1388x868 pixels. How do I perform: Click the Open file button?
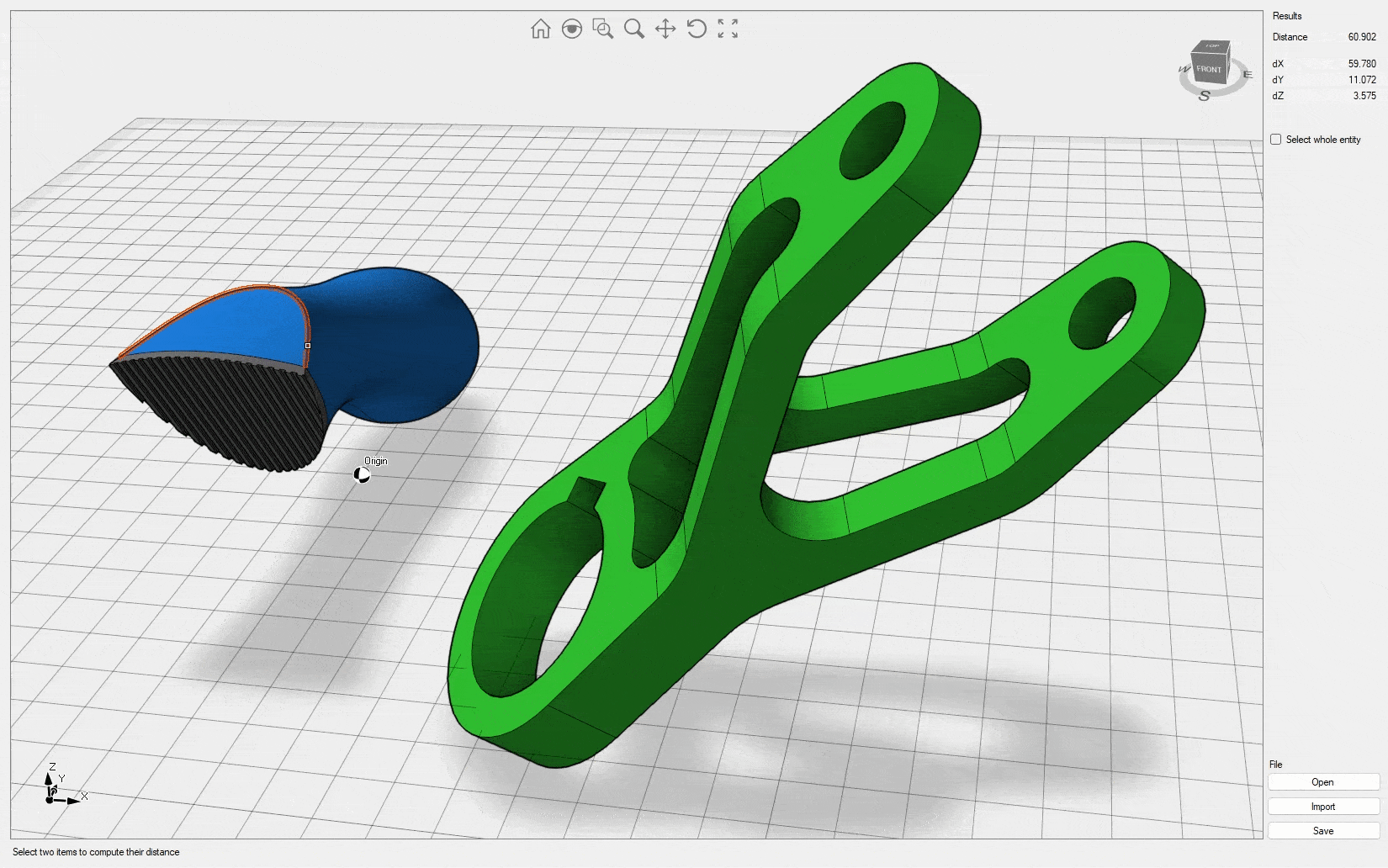tap(1322, 782)
